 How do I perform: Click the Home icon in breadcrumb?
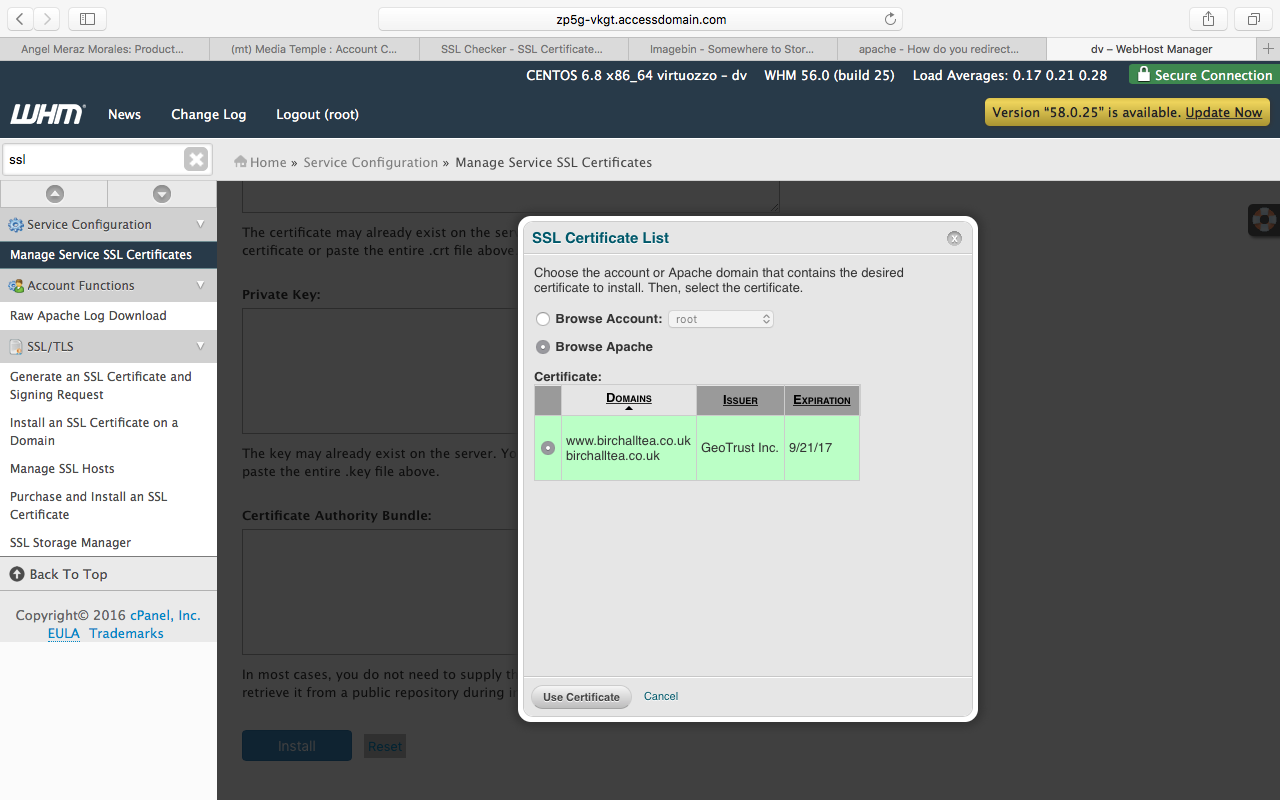pyautogui.click(x=240, y=162)
